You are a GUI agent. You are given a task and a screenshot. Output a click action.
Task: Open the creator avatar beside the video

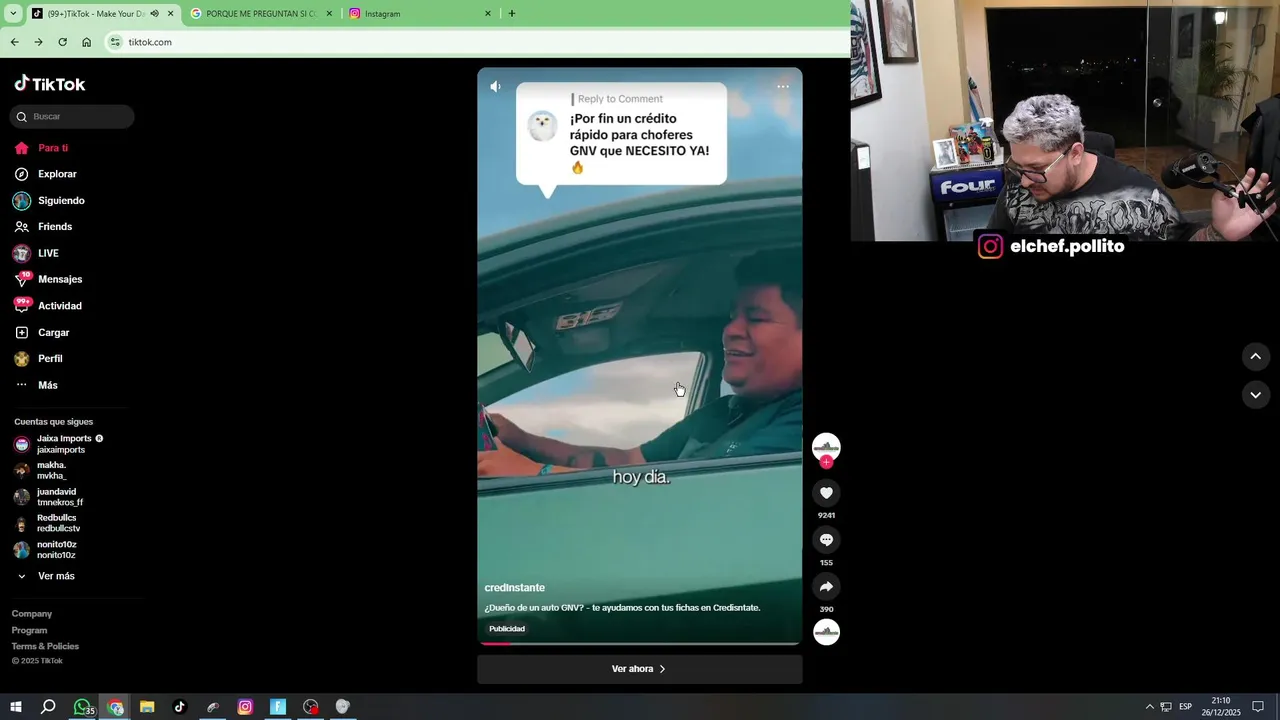point(826,446)
